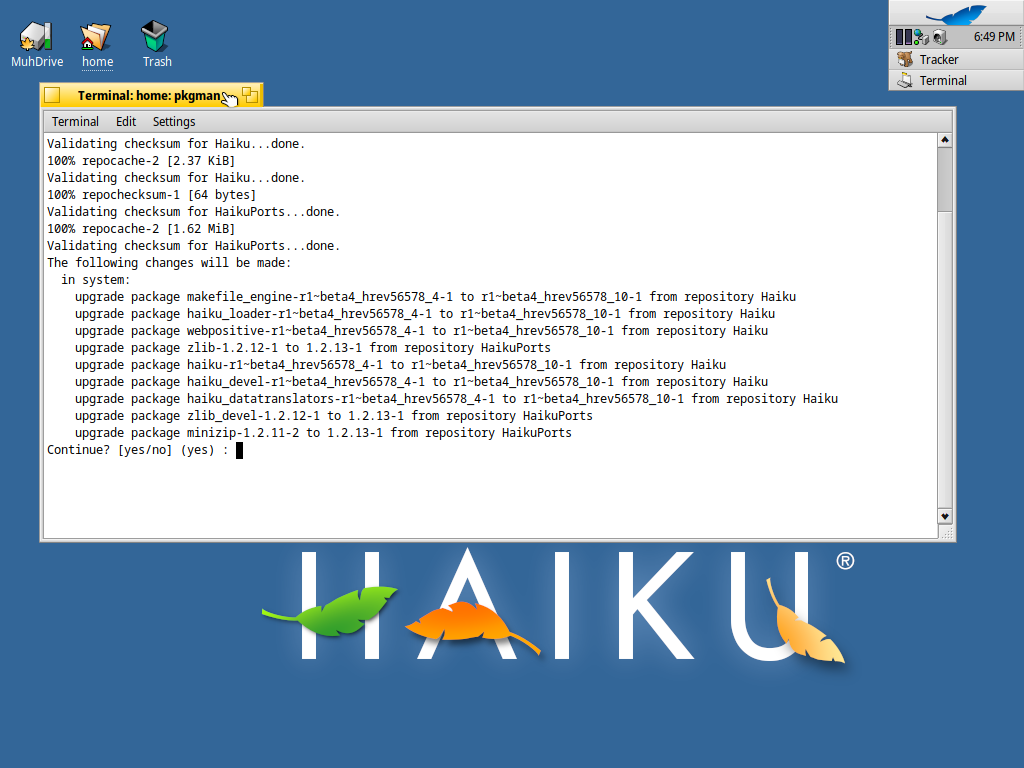Click the scrollbar down arrow
Screen dimensions: 1024x768
pyautogui.click(x=944, y=518)
